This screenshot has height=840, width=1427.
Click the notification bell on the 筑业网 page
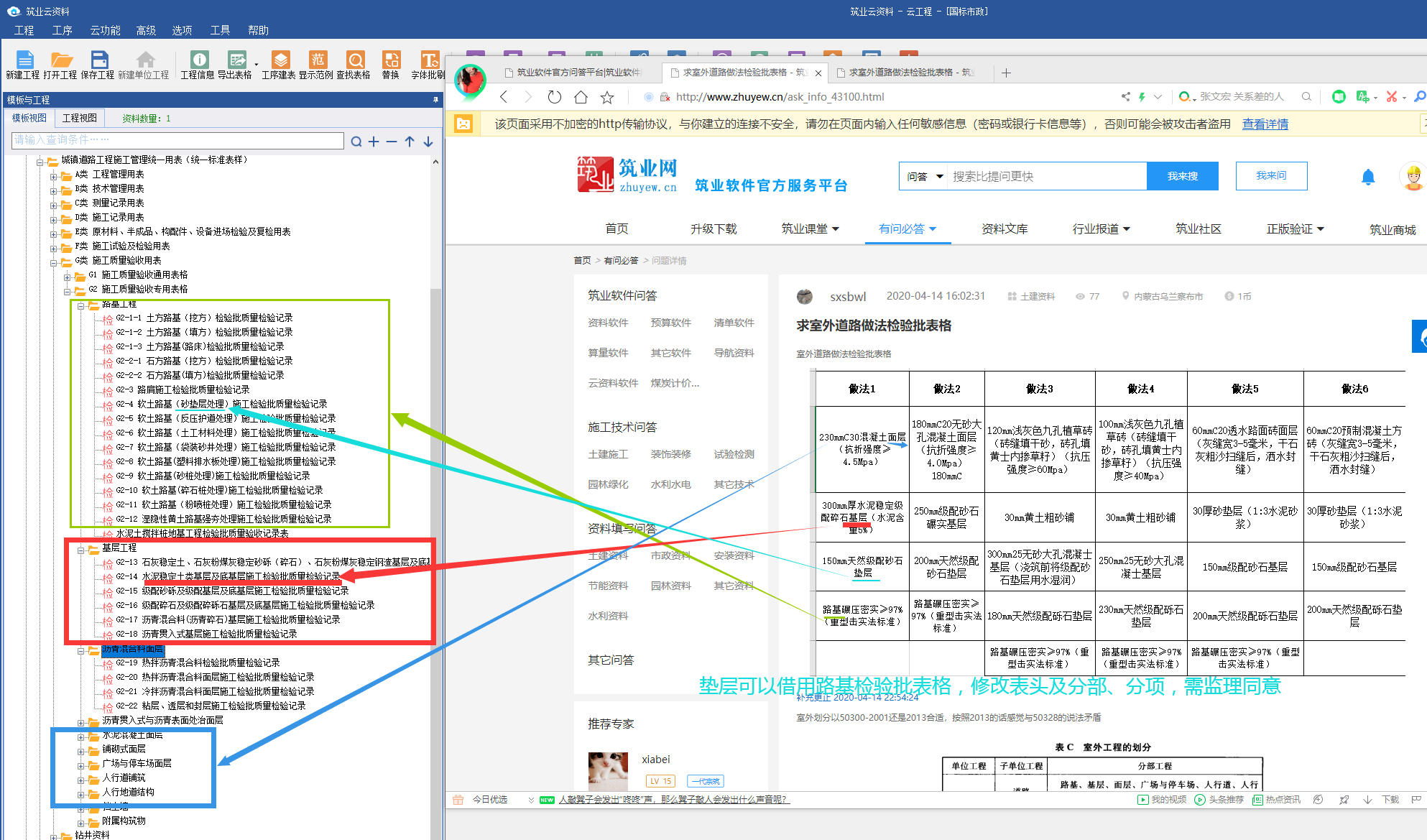pos(1368,177)
